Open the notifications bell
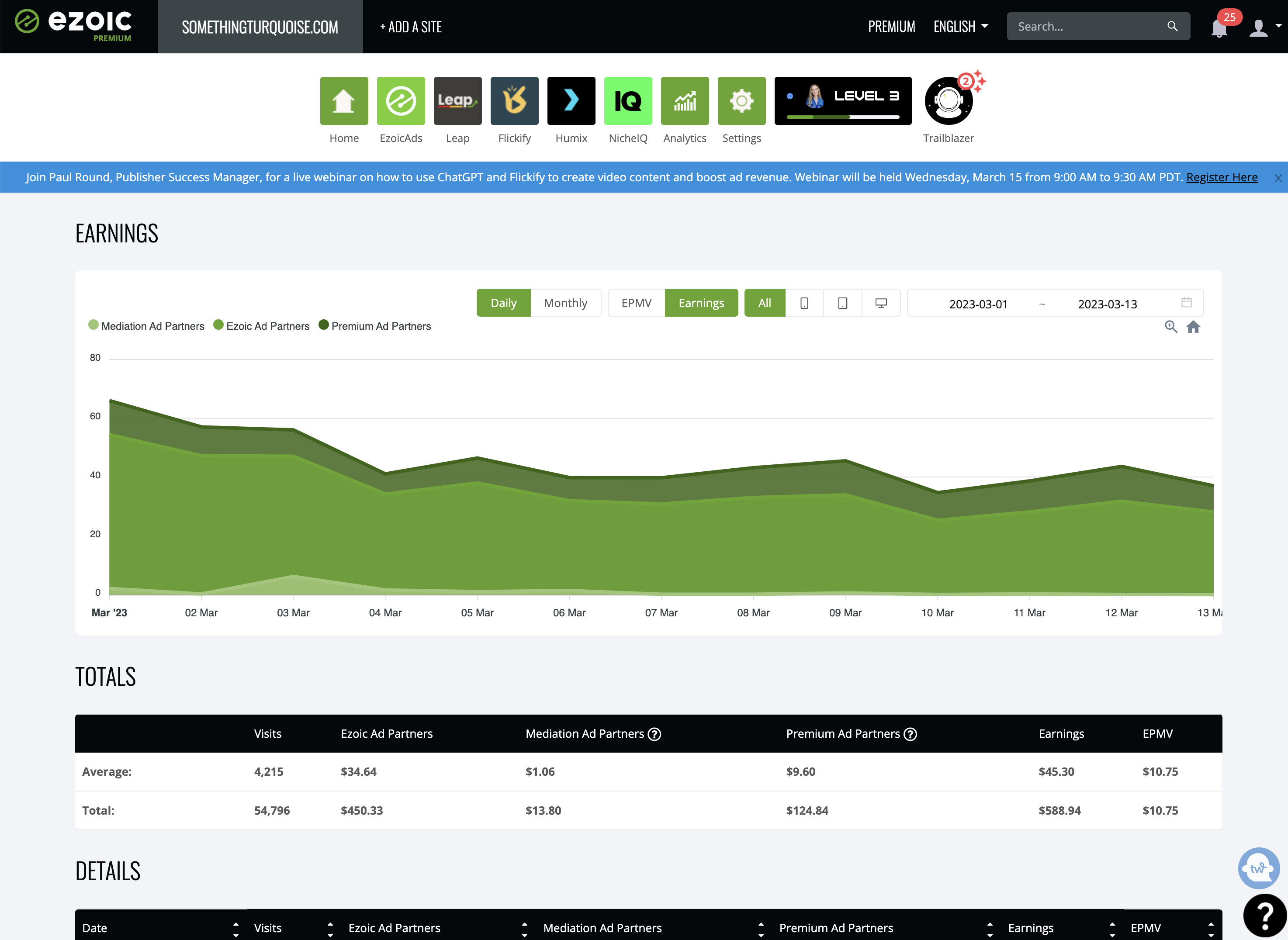1288x940 pixels. [x=1219, y=28]
